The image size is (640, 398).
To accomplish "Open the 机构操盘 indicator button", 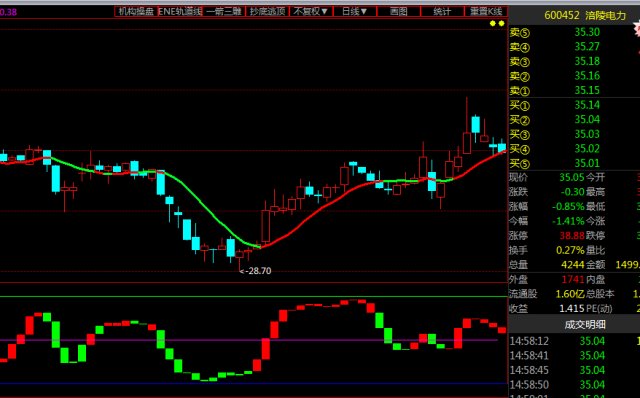I will [136, 11].
